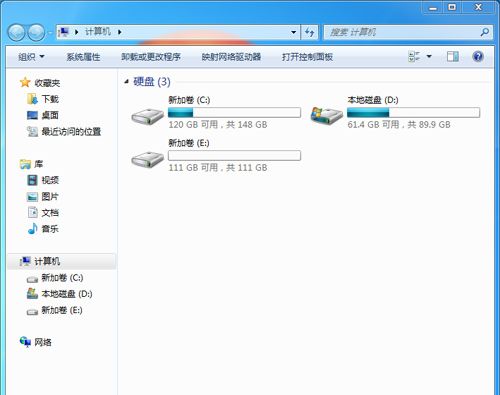Click the search magnifier icon
Image resolution: width=500 pixels, height=395 pixels.
pyautogui.click(x=485, y=32)
